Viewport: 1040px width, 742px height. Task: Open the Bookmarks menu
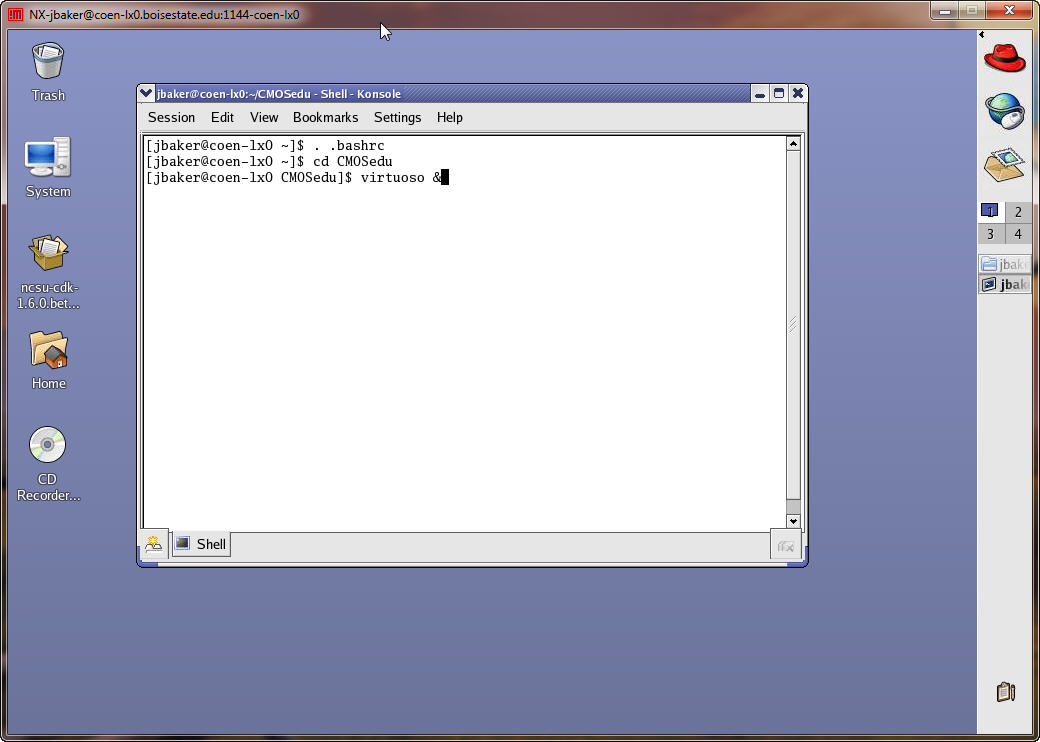(x=325, y=117)
